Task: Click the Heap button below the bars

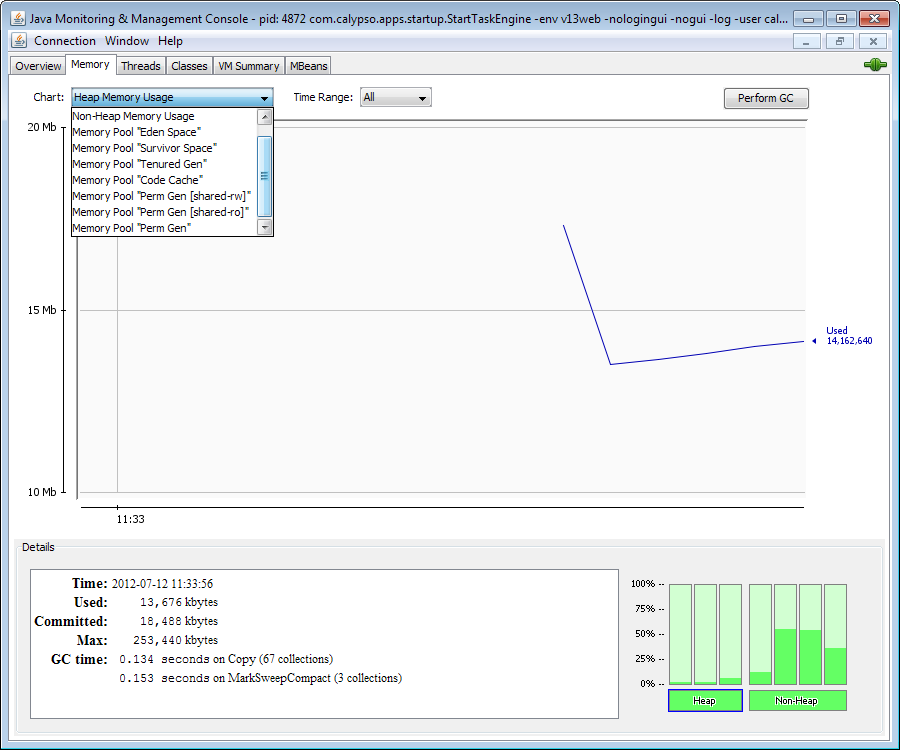Action: click(705, 701)
